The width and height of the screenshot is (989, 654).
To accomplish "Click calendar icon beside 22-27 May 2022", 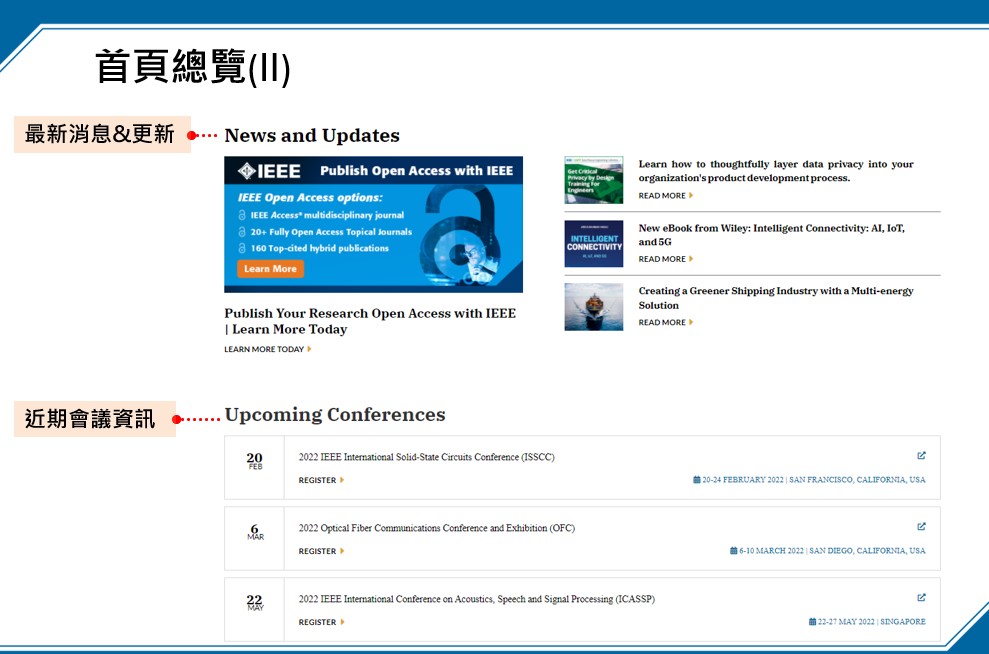I will [812, 622].
